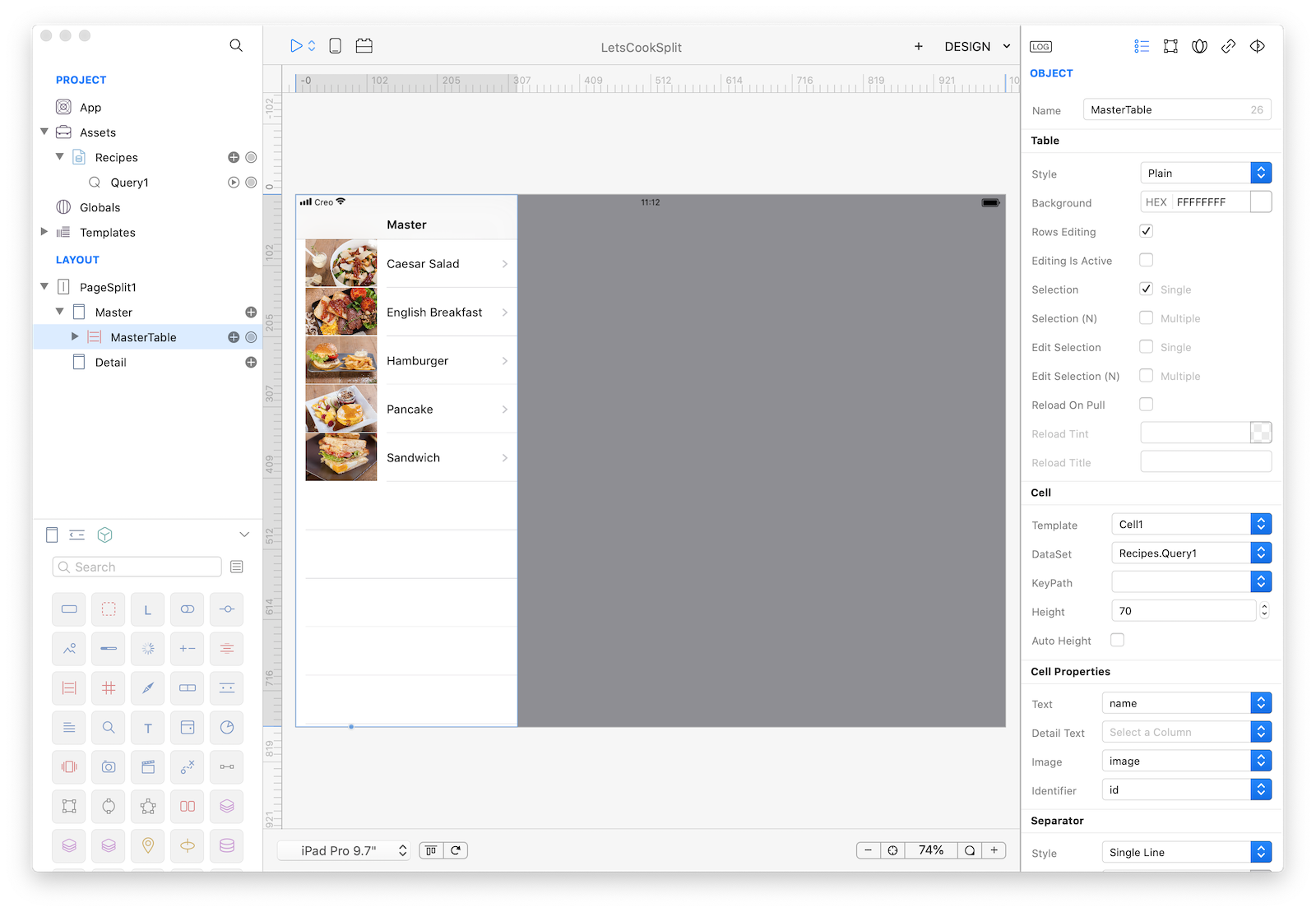Open the LOG console icon

(x=1040, y=47)
